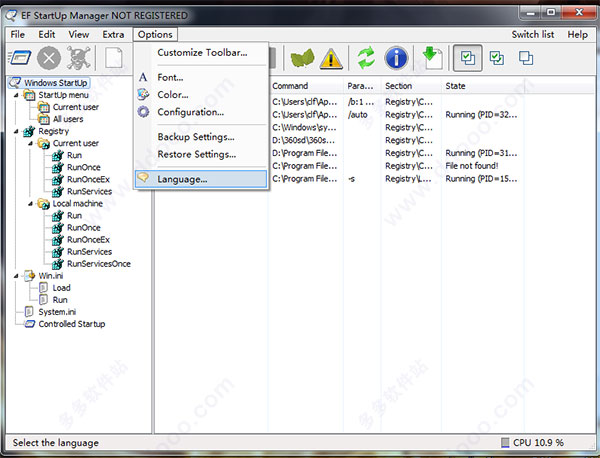Click the Configuration gear icon

143,112
